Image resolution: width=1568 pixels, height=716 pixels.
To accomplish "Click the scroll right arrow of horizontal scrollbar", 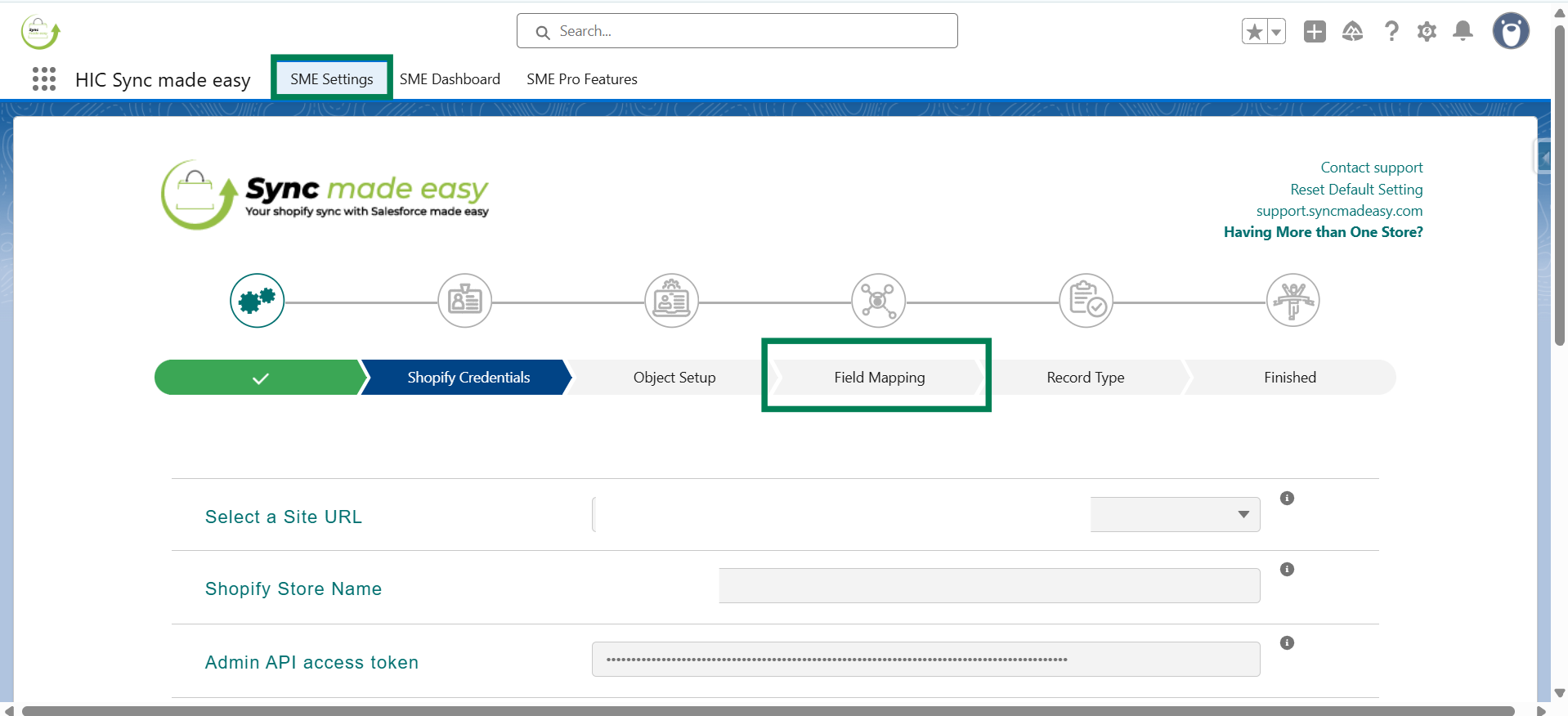I will pos(1542,710).
